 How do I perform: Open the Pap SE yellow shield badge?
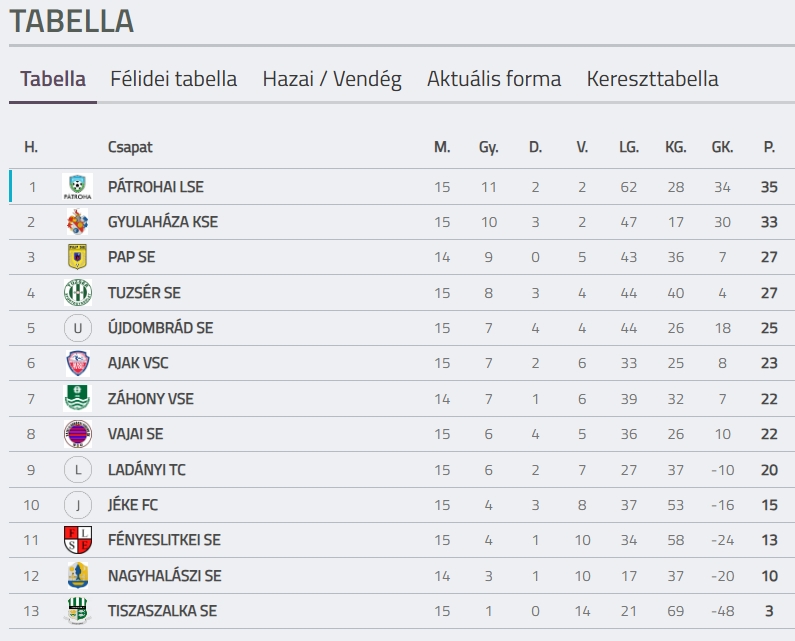coord(78,257)
